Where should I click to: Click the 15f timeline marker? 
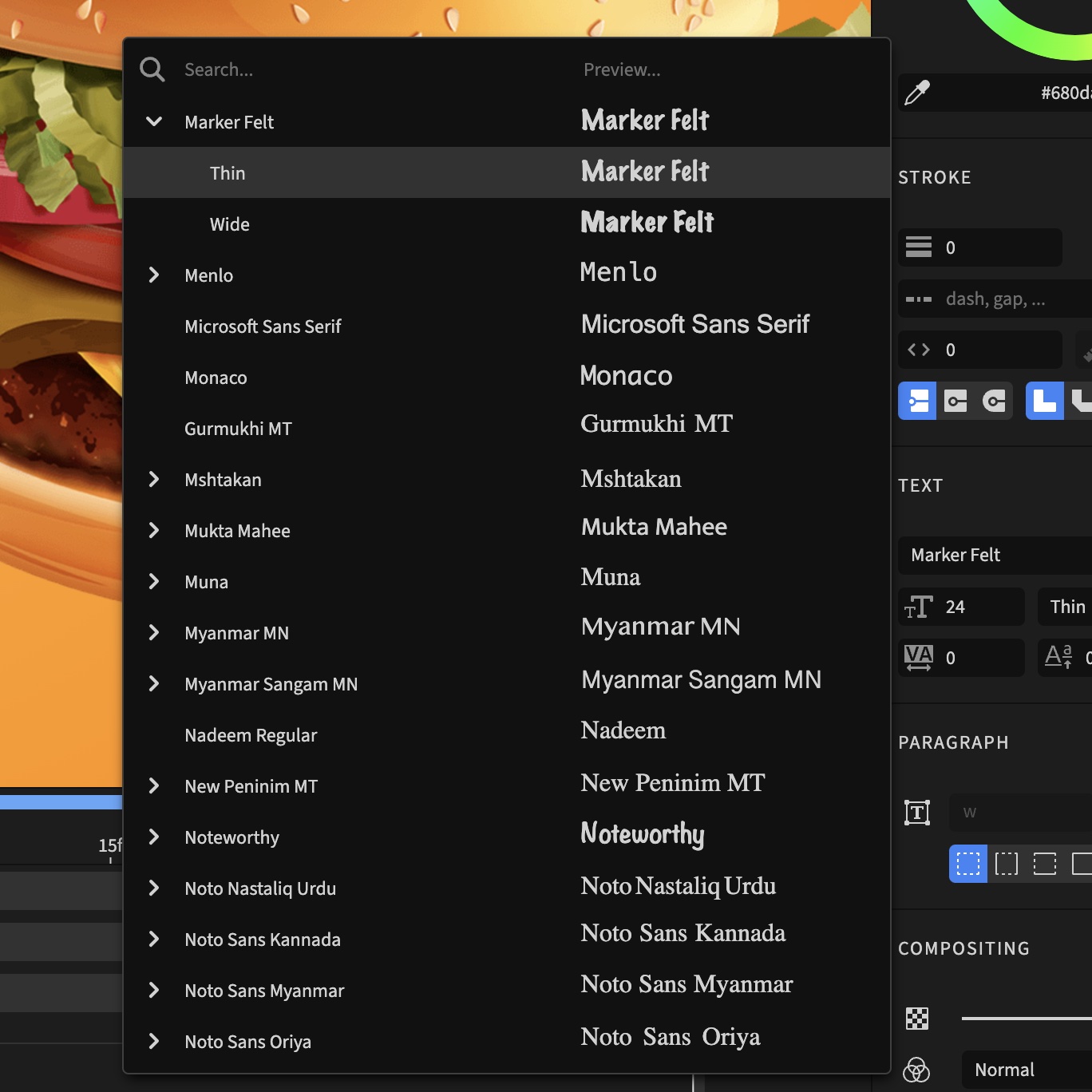click(110, 845)
